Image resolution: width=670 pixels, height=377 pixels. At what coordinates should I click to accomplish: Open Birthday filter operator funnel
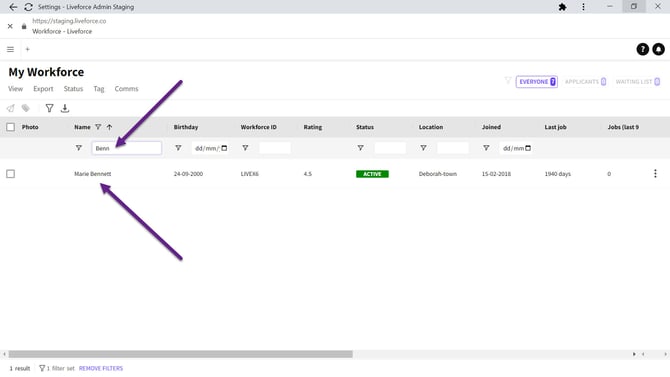(x=178, y=148)
